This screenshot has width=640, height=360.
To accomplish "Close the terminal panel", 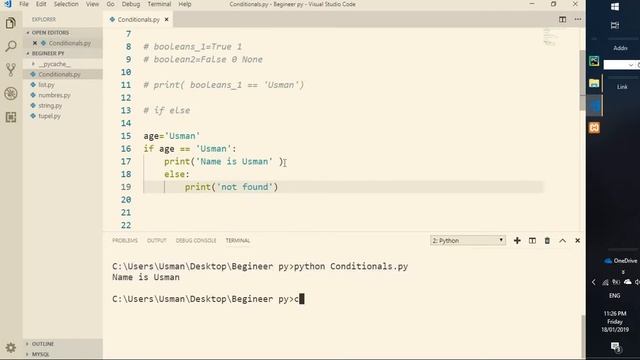I will 578,240.
